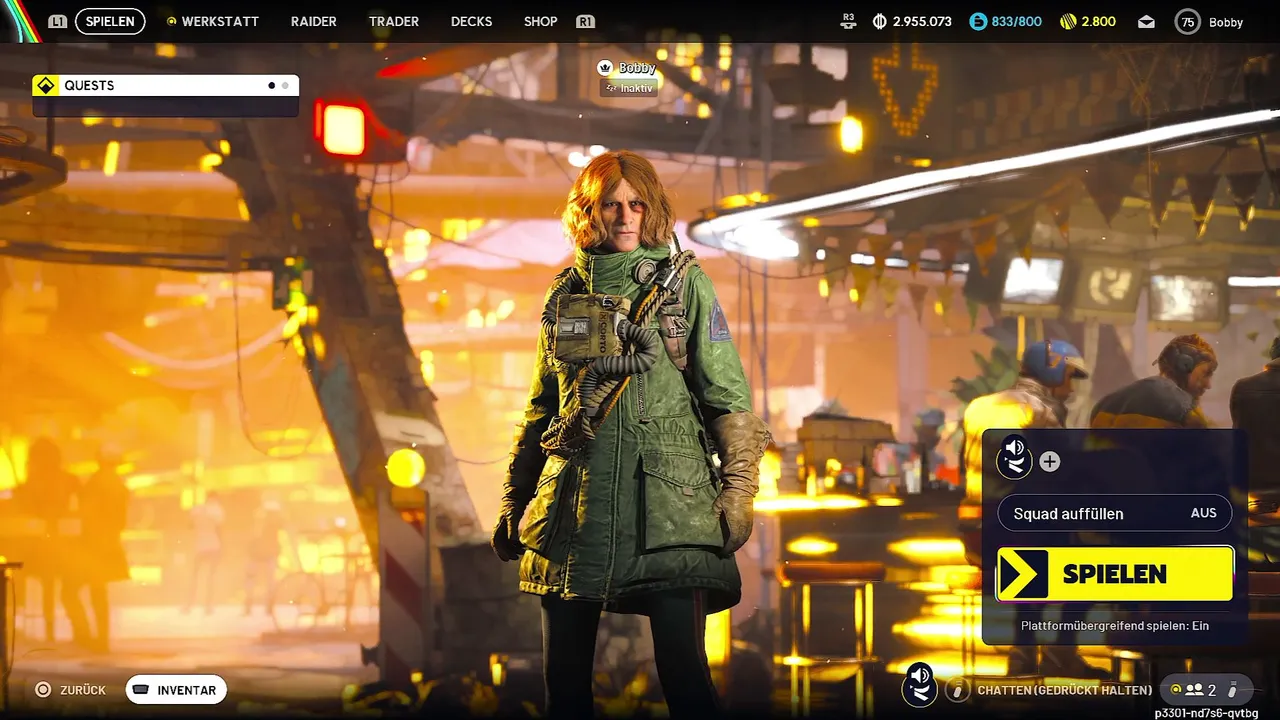The width and height of the screenshot is (1280, 720).
Task: Open the mail envelope icon
Action: [x=1146, y=22]
